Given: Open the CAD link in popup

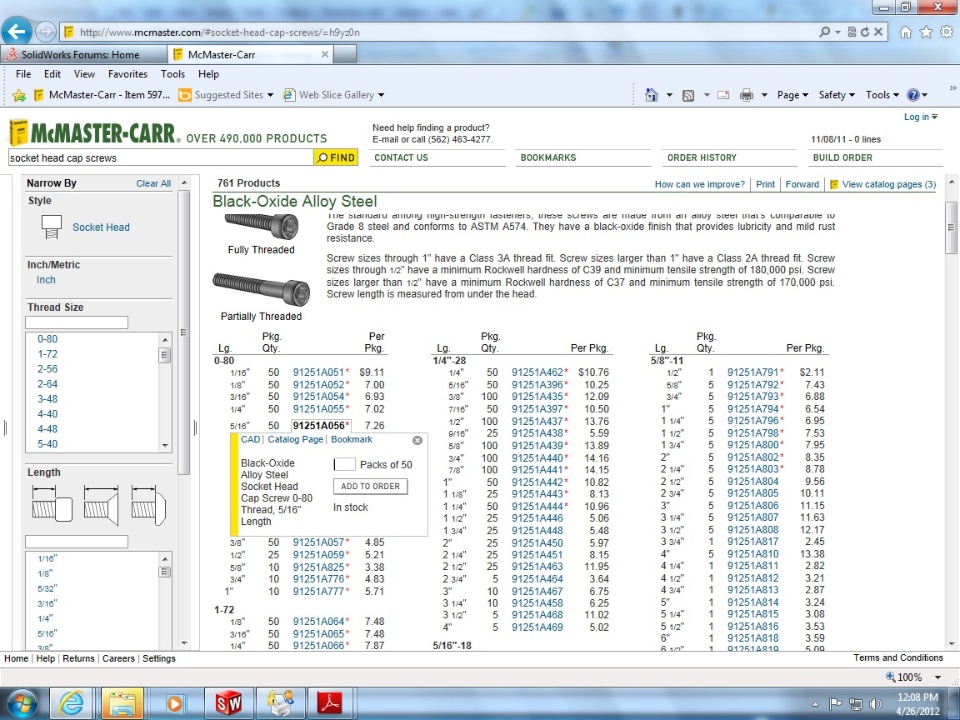Looking at the screenshot, I should pyautogui.click(x=250, y=440).
